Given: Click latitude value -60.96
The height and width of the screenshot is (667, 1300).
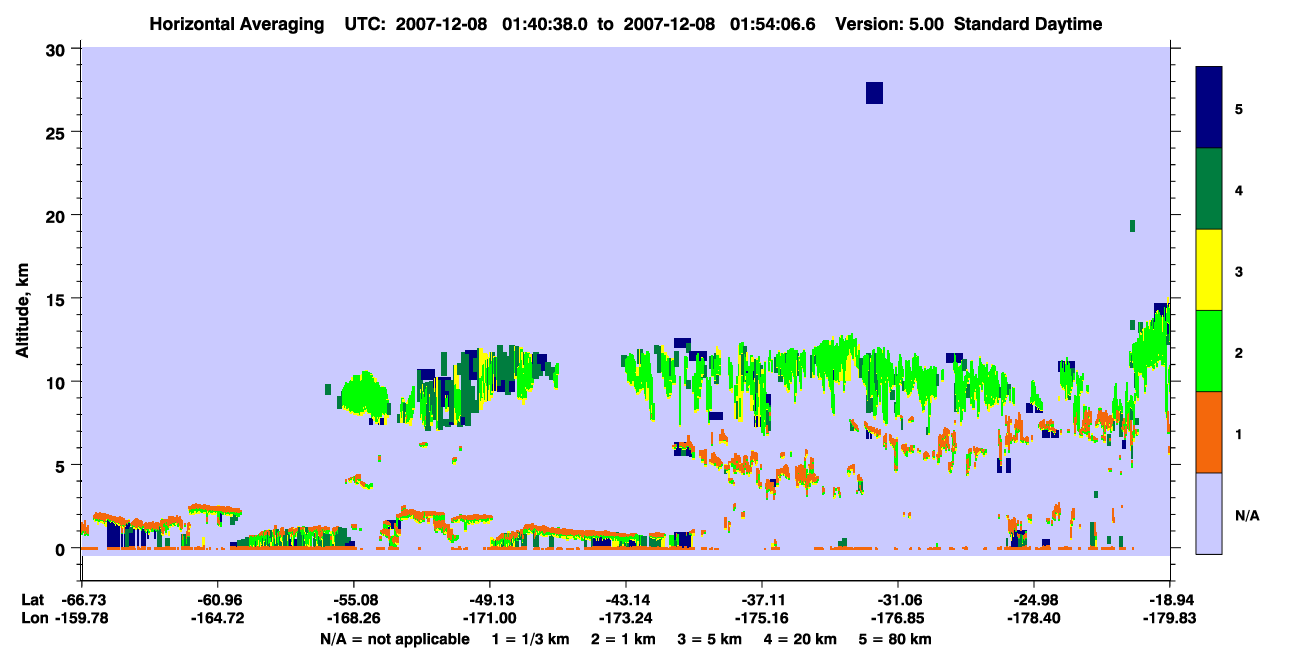Looking at the screenshot, I should [x=217, y=600].
